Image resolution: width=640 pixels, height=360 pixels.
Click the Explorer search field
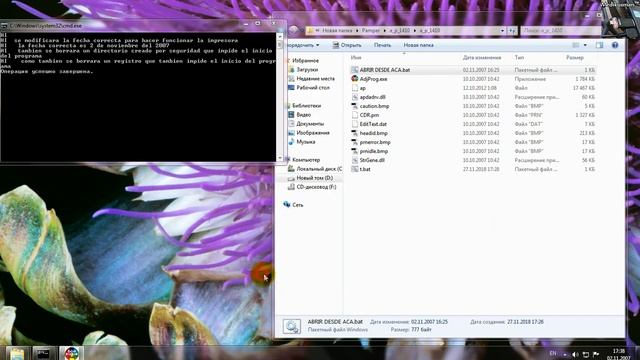[x=560, y=31]
